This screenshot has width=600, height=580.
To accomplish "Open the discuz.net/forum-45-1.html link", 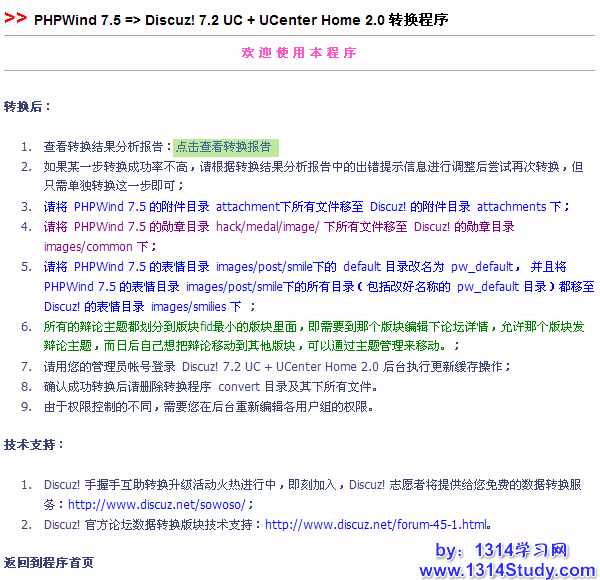I will pyautogui.click(x=376, y=525).
